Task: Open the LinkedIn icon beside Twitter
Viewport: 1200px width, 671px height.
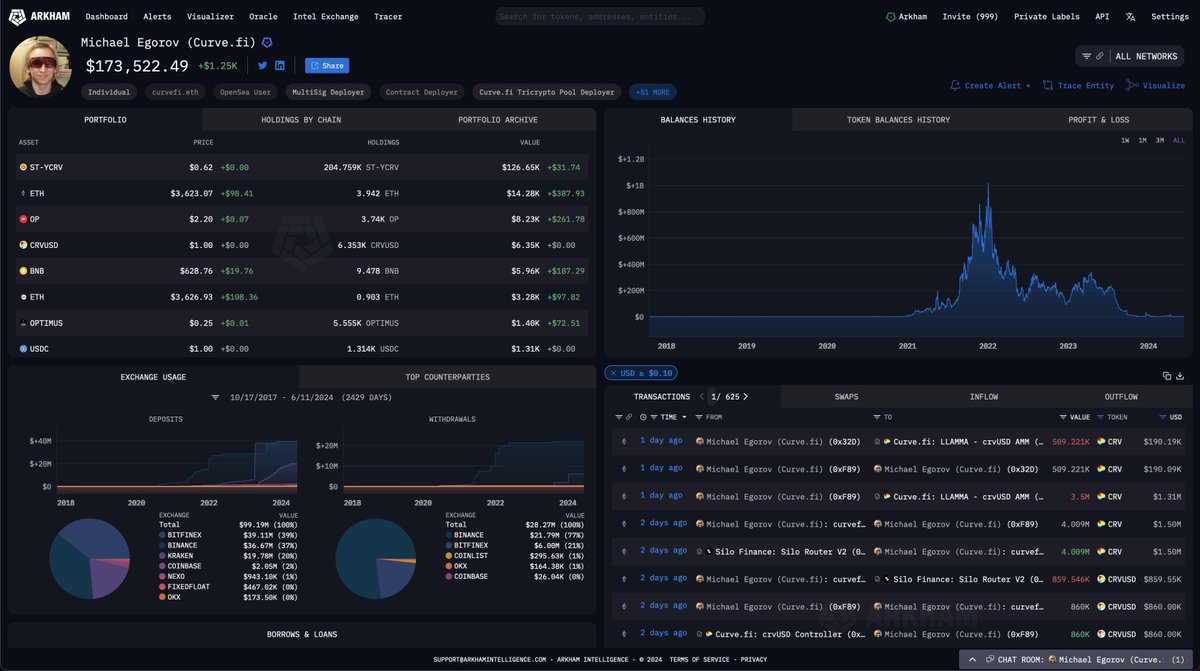Action: (x=280, y=65)
